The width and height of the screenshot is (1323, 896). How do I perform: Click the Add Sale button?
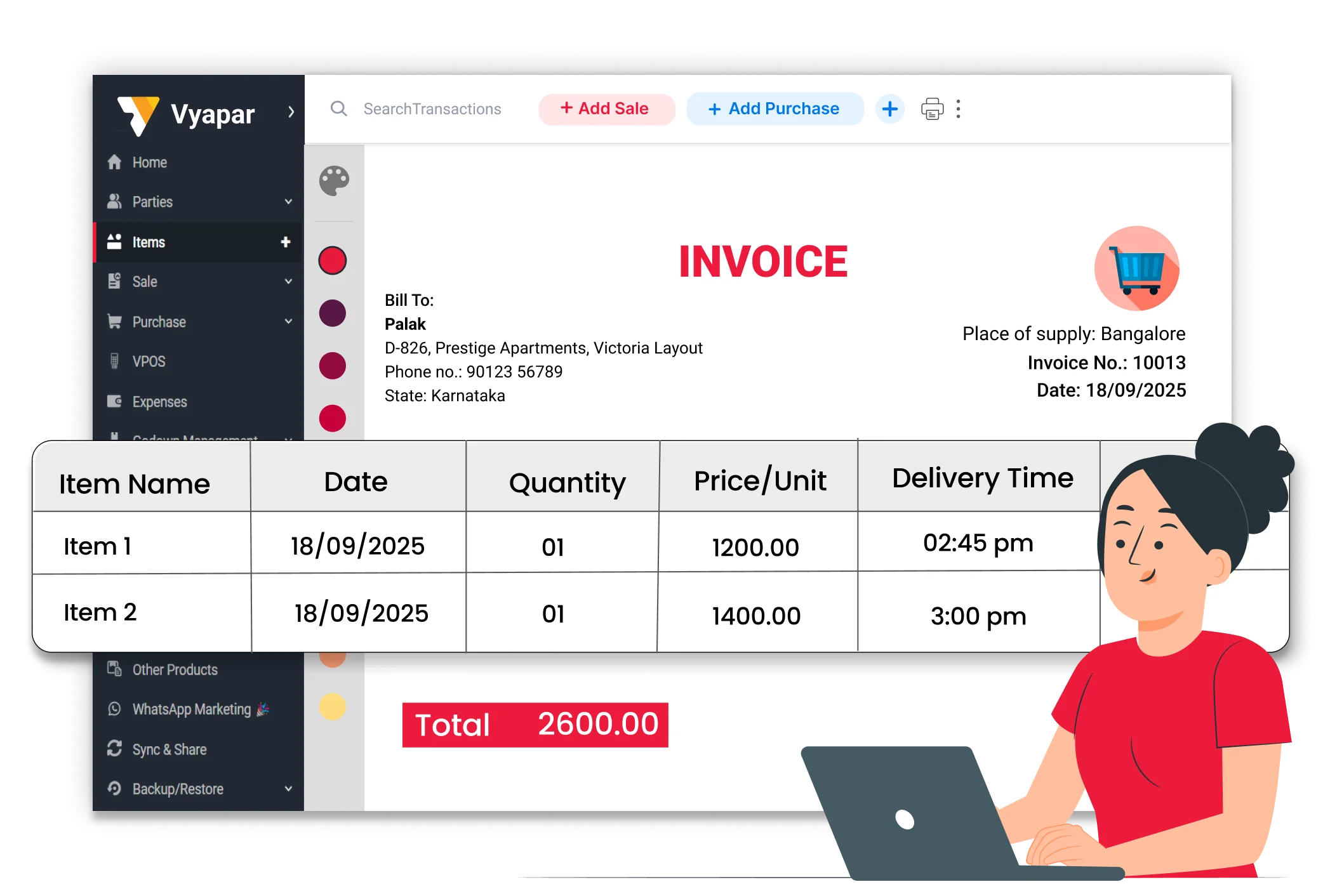tap(606, 109)
